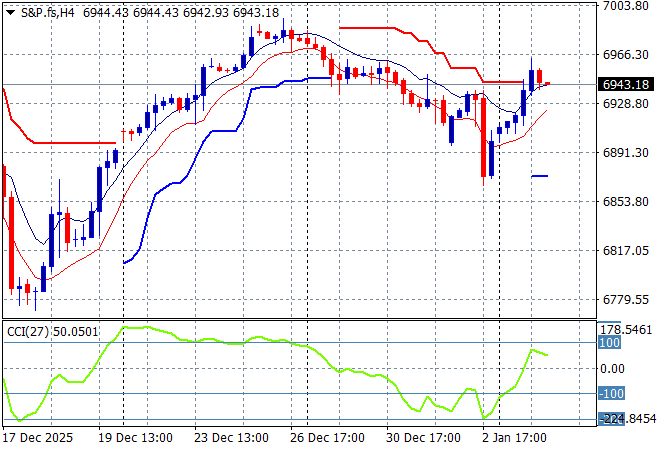Select the S&P.fs,H4 symbol label

tap(48, 13)
